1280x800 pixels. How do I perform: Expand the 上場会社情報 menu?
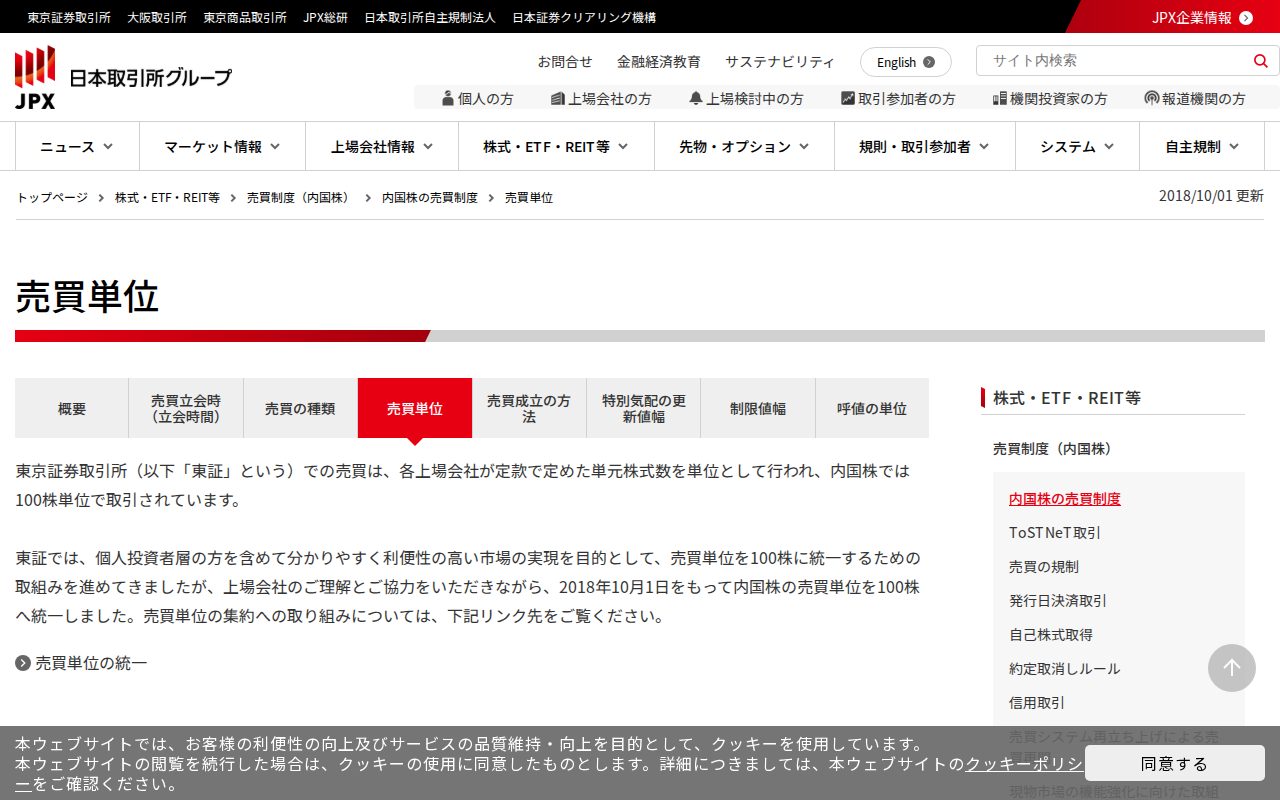(382, 146)
